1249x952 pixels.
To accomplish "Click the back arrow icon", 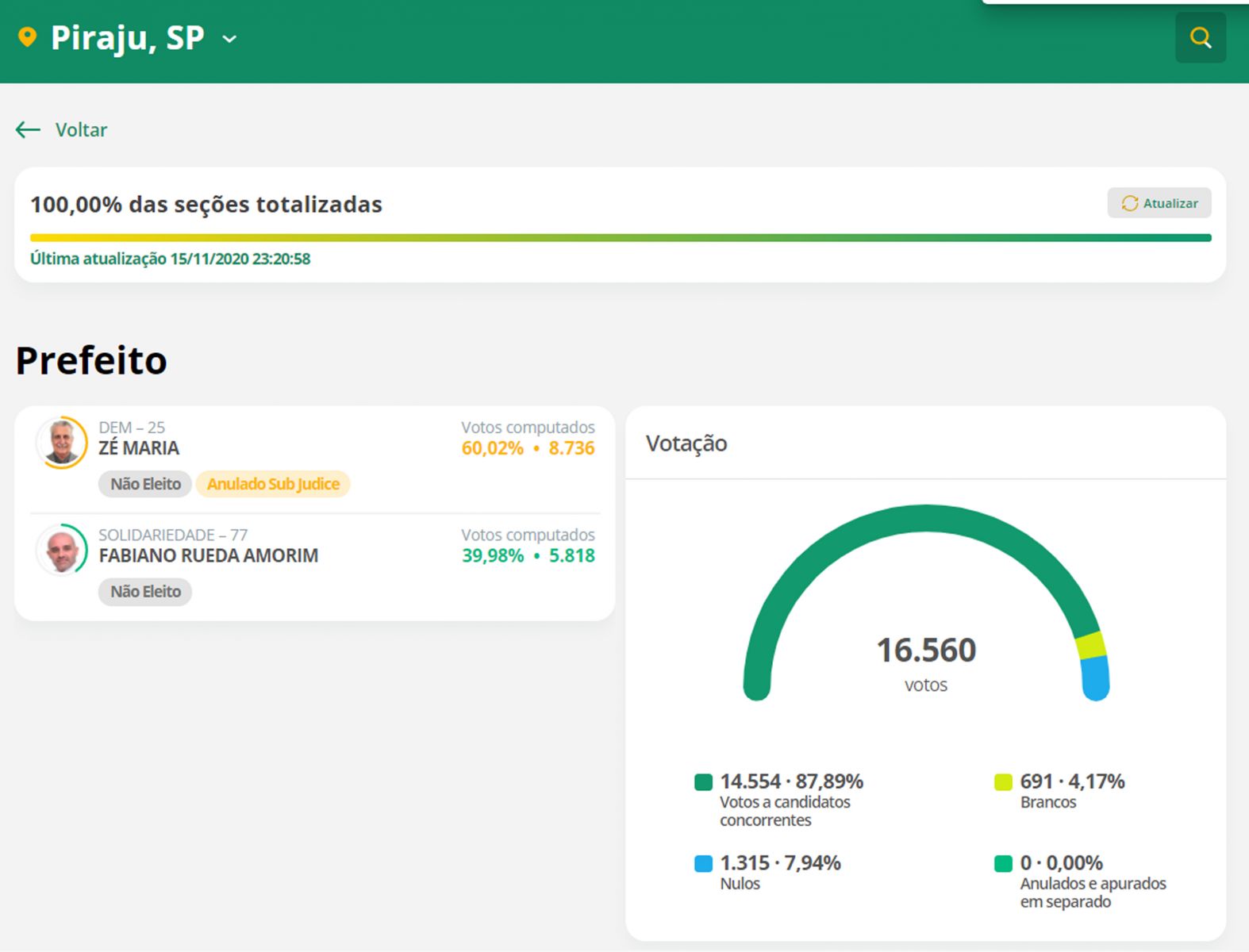I will [x=28, y=129].
